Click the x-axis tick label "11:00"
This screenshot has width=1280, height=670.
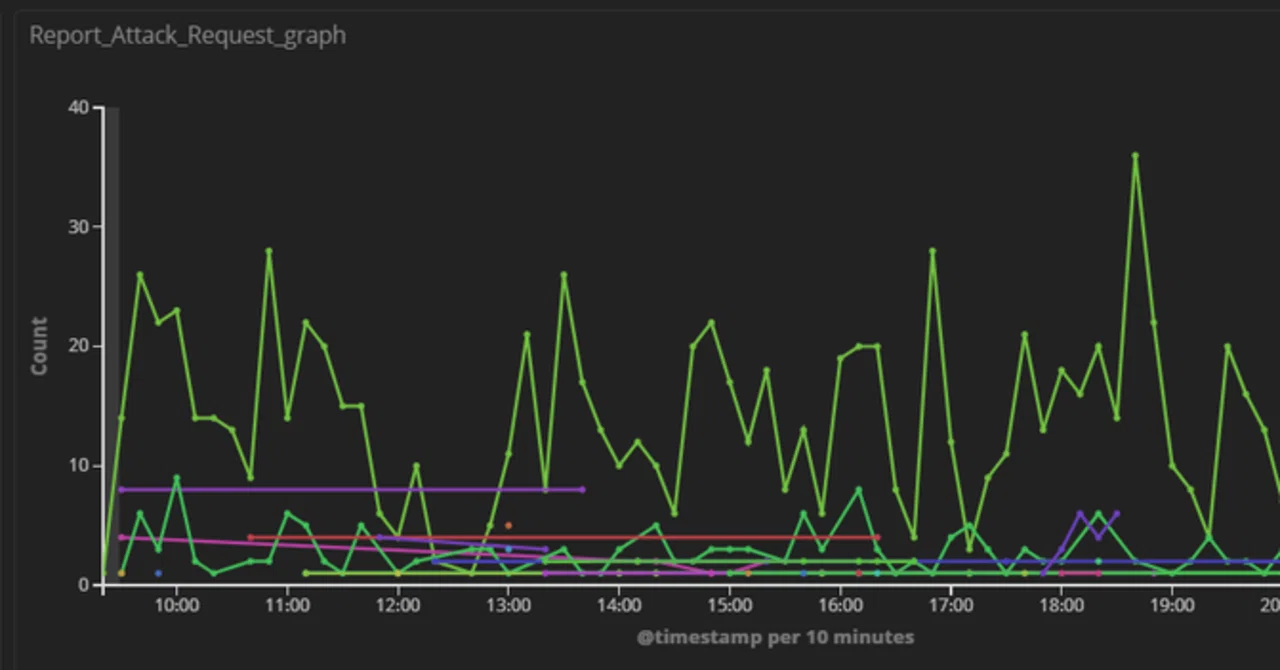[x=287, y=605]
